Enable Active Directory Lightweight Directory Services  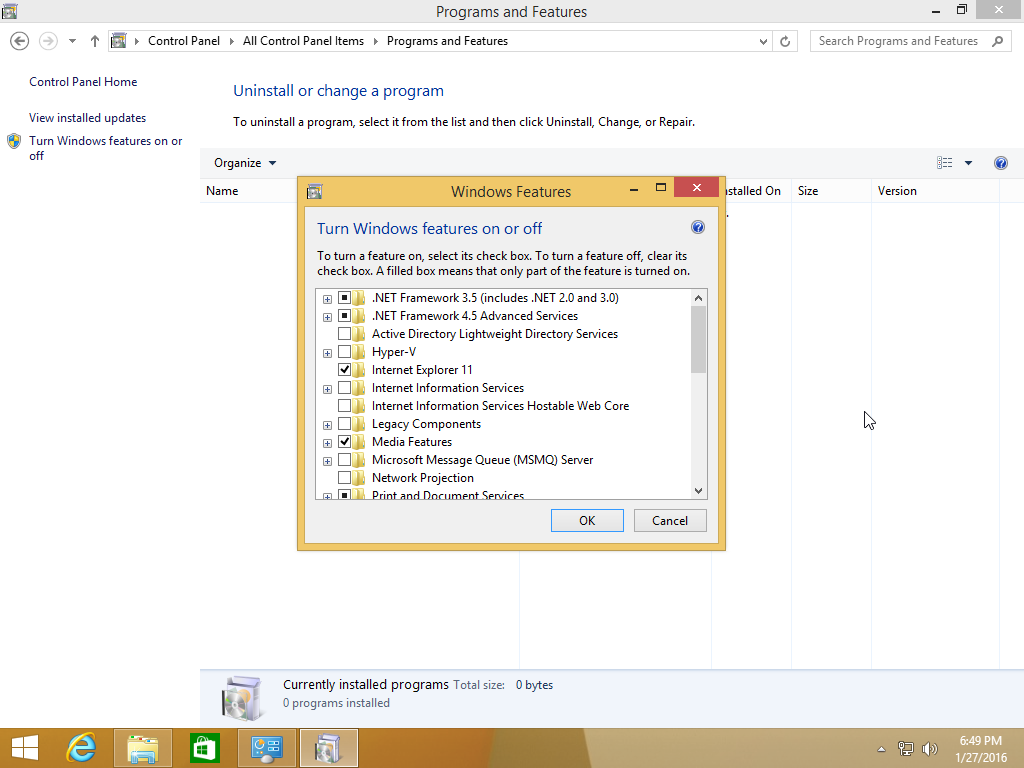(x=344, y=334)
